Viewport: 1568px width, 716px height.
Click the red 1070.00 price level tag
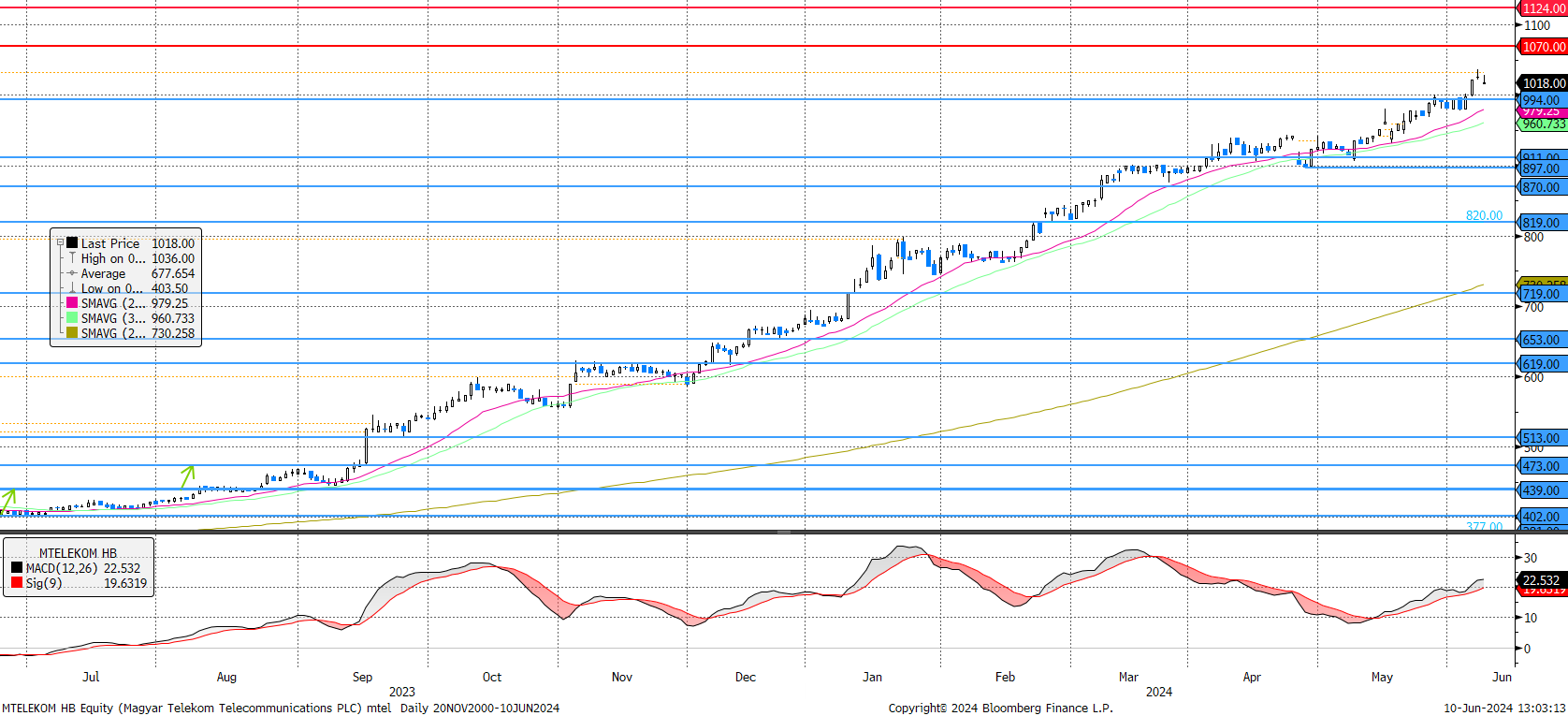click(1542, 46)
